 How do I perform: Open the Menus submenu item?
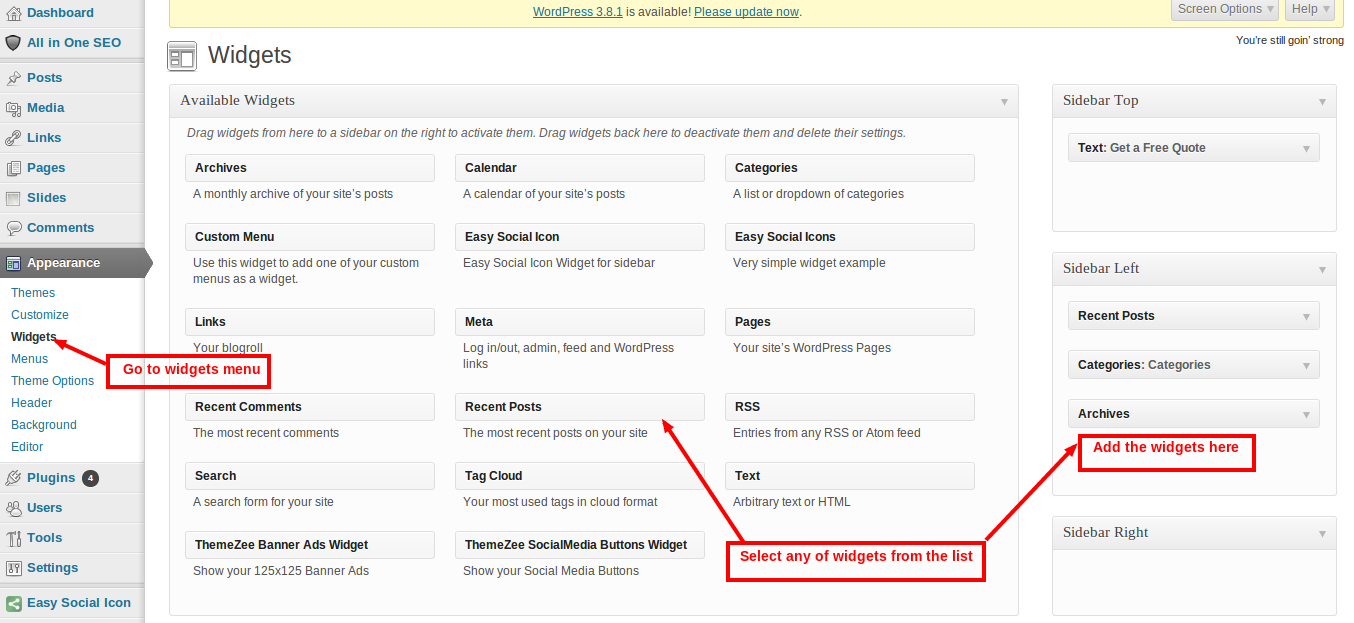(29, 359)
